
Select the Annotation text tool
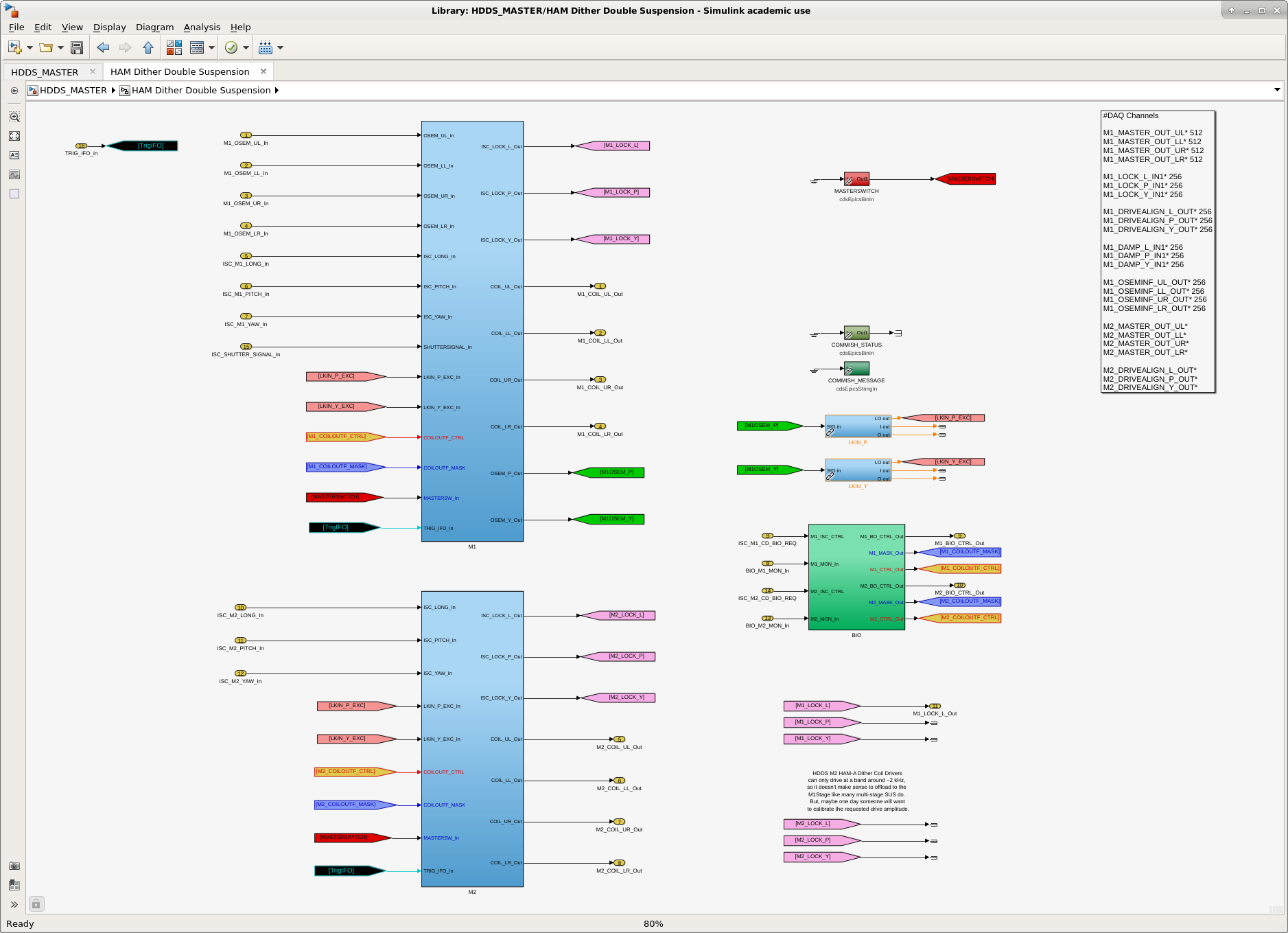14,155
